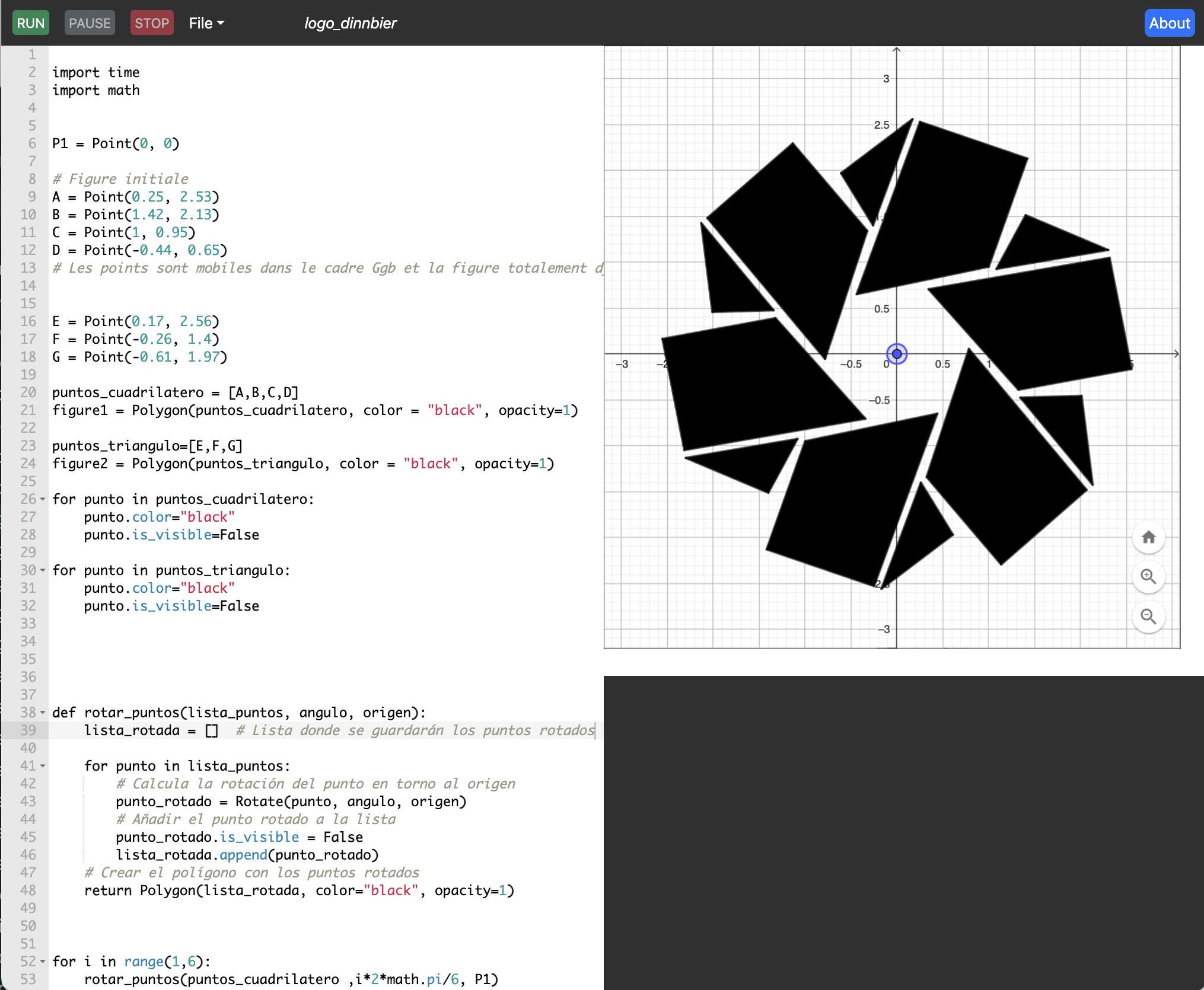This screenshot has width=1204, height=990.
Task: Collapse the fold arrow at line 26
Action: (x=43, y=499)
